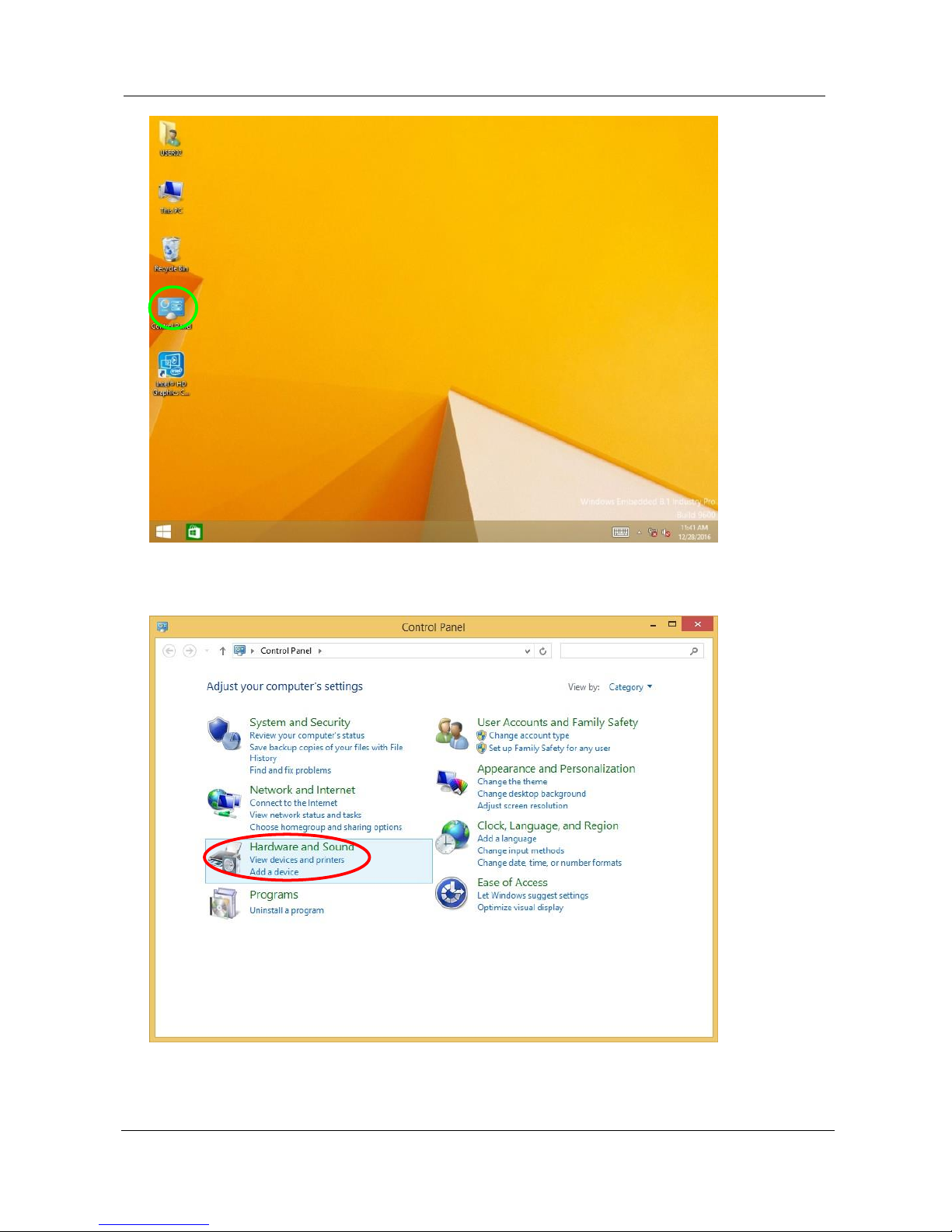The image size is (952, 1232).
Task: Click Add a device link
Action: (274, 872)
